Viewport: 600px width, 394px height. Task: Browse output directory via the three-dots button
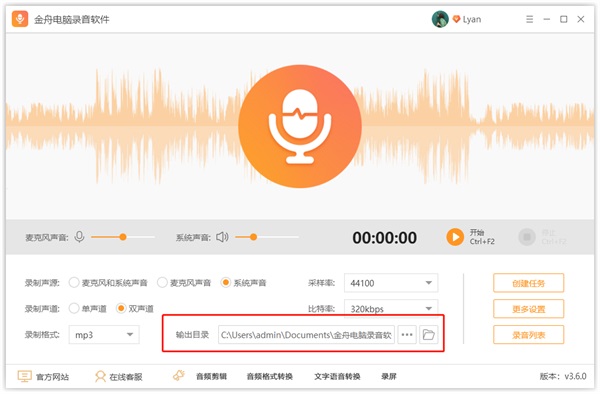point(407,335)
